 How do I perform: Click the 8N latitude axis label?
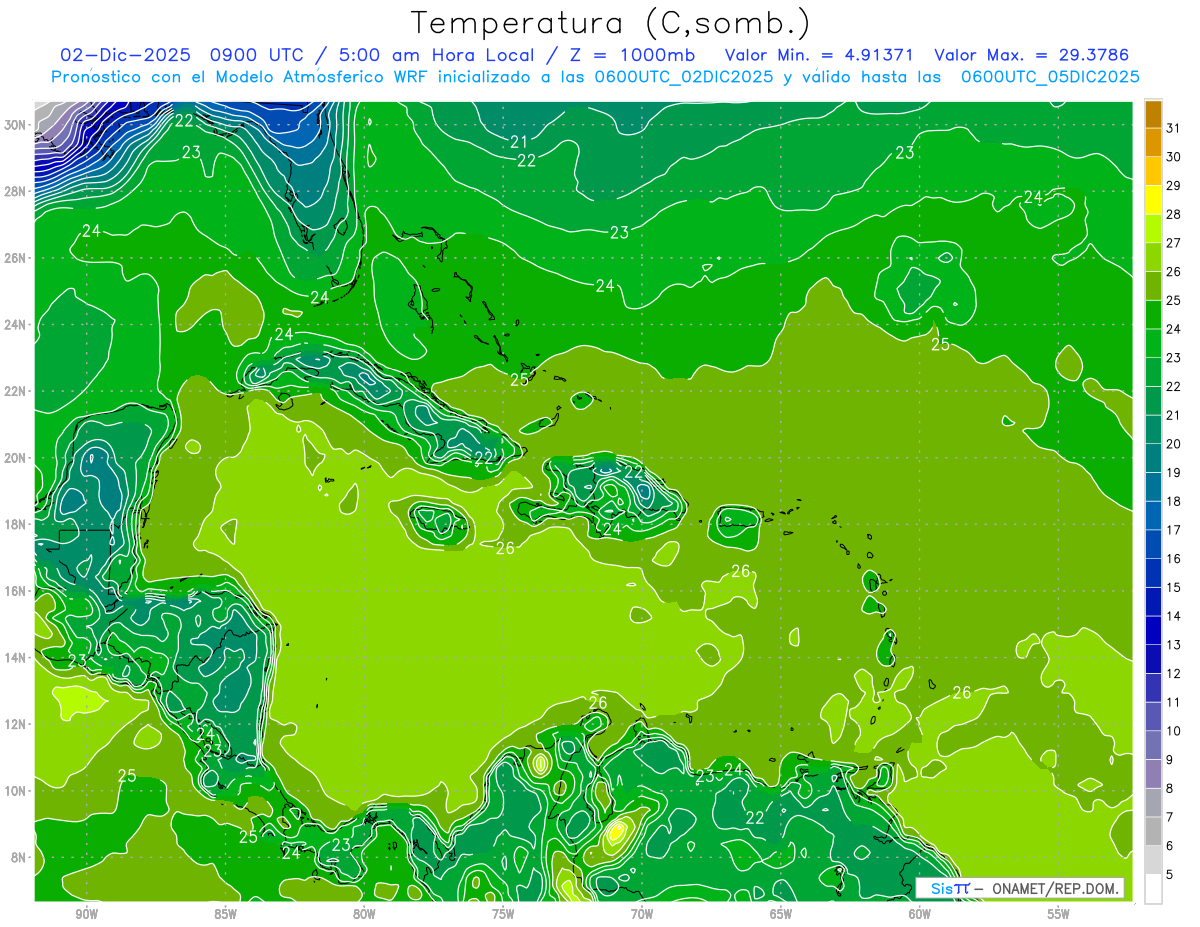tap(19, 858)
